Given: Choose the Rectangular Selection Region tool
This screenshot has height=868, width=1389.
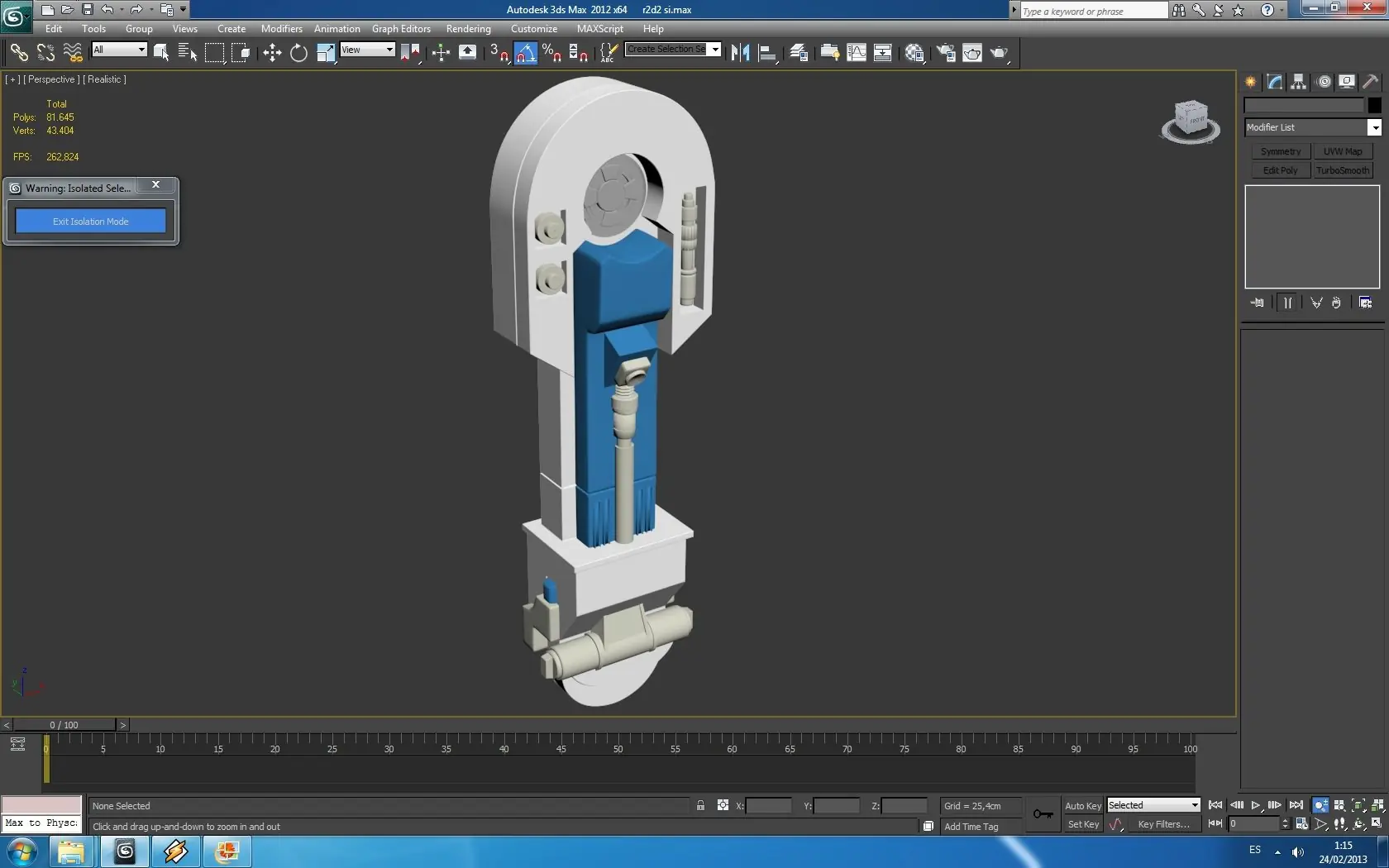Looking at the screenshot, I should pyautogui.click(x=214, y=53).
